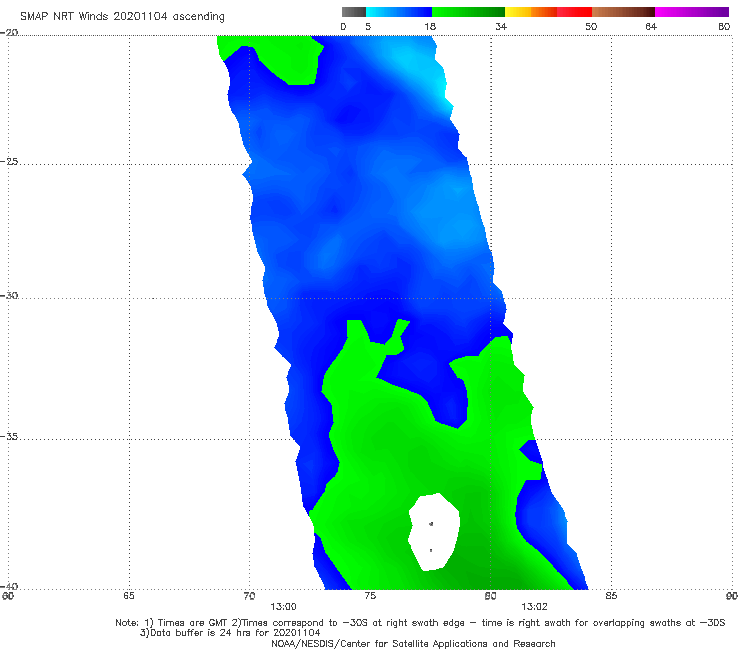This screenshot has height=650, width=740.
Task: Pick the yellow-to-red 34–50 colorbar segment
Action: [548, 12]
